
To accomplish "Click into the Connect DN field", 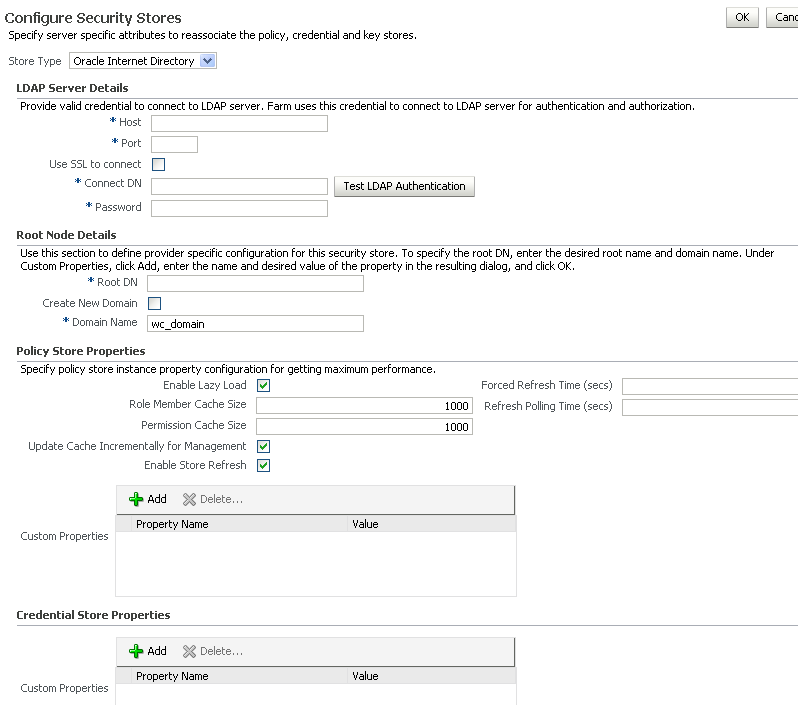I will 239,186.
